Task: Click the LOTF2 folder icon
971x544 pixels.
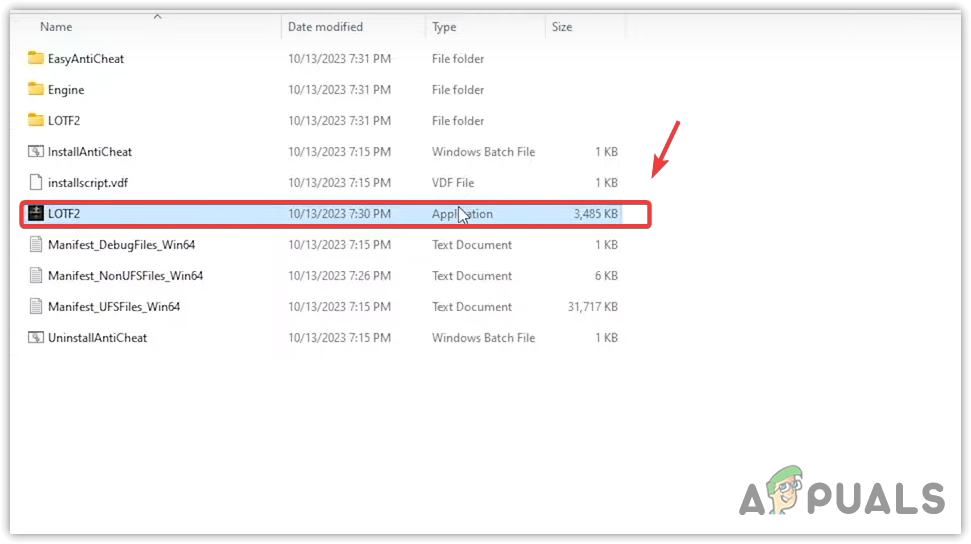Action: pos(36,120)
